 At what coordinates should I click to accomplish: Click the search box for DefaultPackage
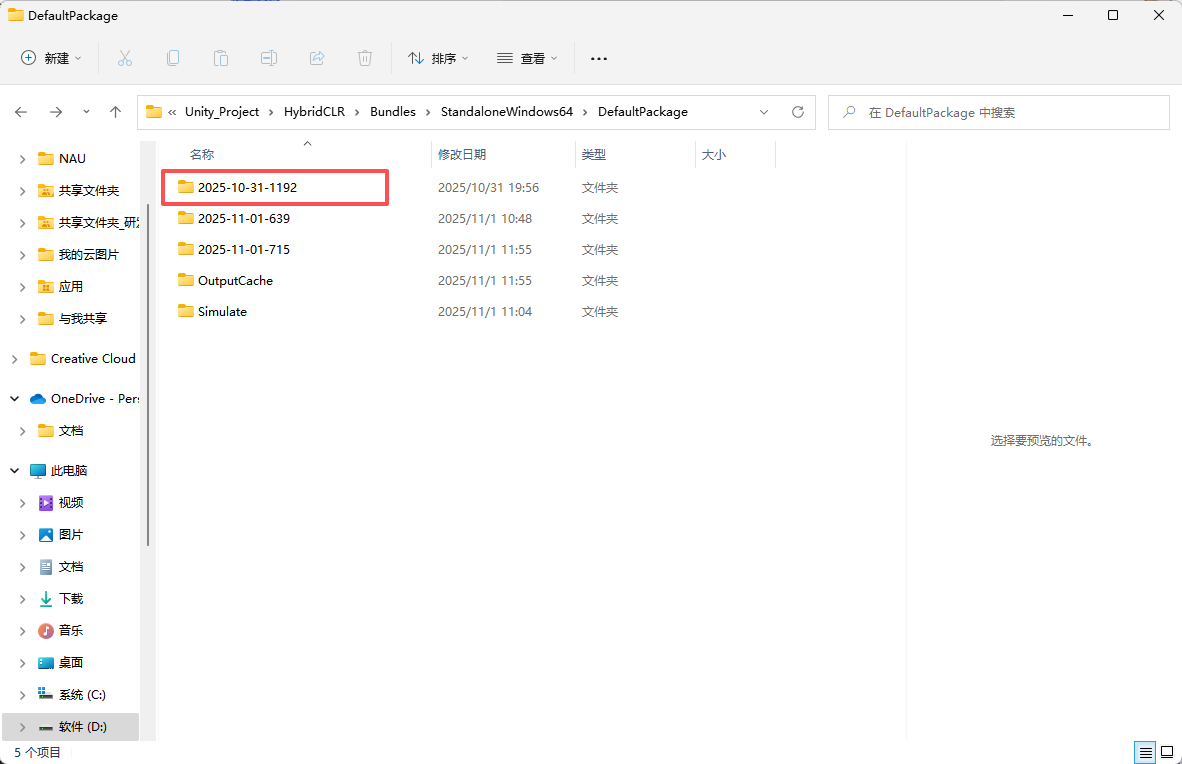(x=999, y=112)
